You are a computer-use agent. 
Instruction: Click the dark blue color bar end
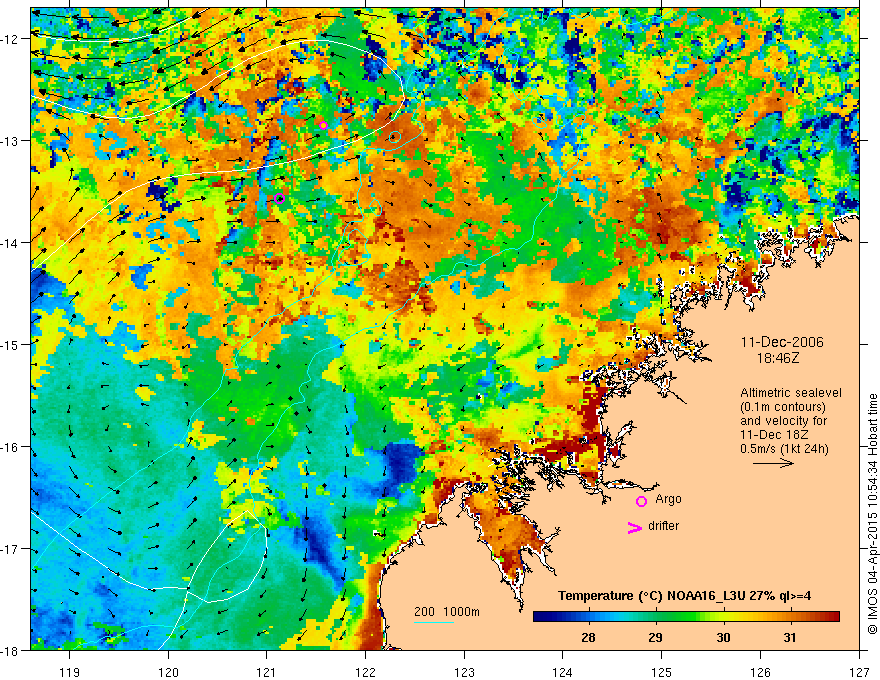pyautogui.click(x=541, y=616)
